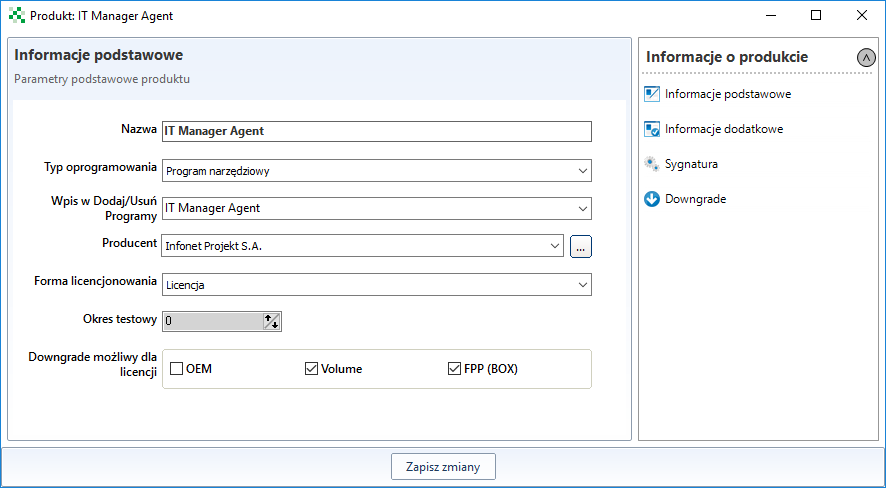Viewport: 886px width, 488px height.
Task: Open Informacje dodatkowe section link
Action: 724,129
